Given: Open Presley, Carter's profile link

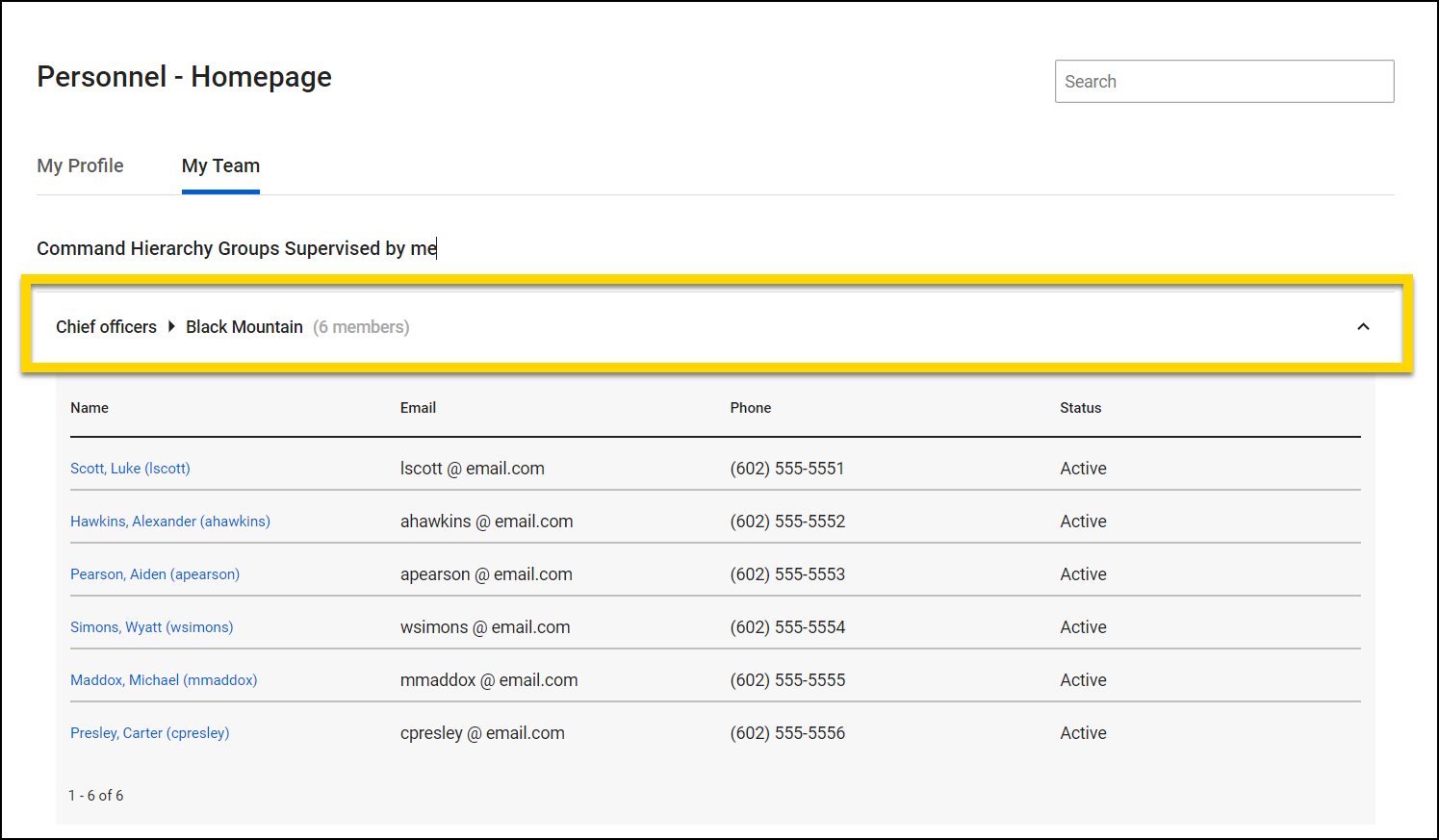Looking at the screenshot, I should (x=149, y=732).
